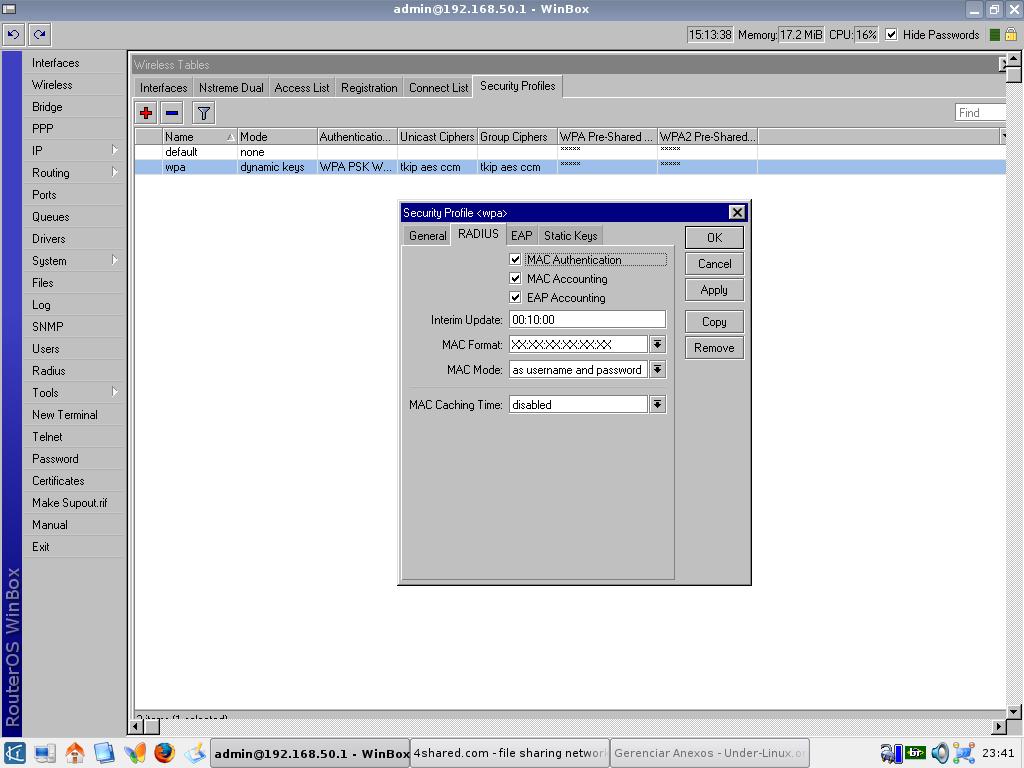Image resolution: width=1024 pixels, height=768 pixels.
Task: Click the padlock icon in top bar
Action: click(x=1011, y=34)
